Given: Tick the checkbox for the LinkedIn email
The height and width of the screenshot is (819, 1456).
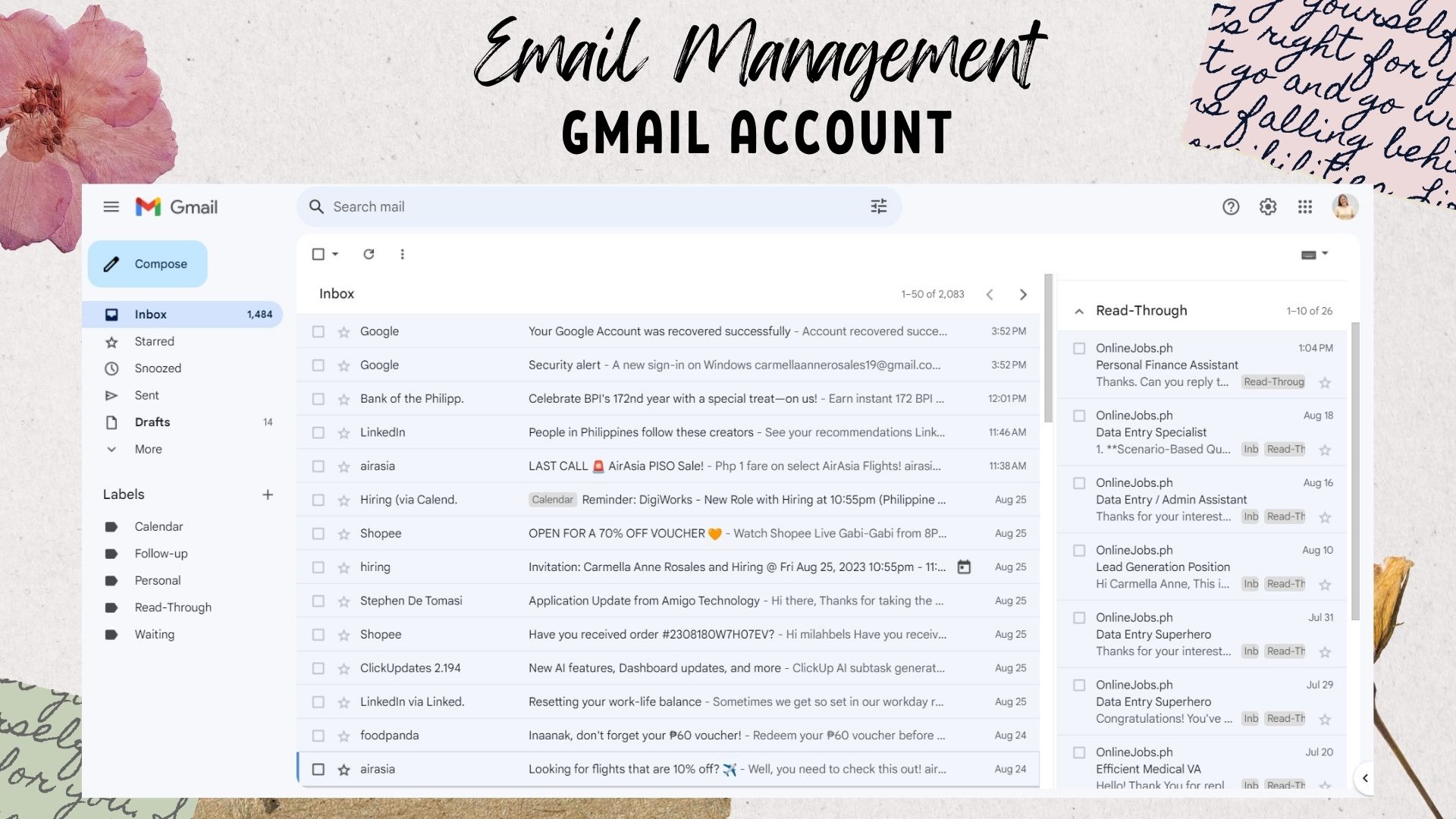Looking at the screenshot, I should 318,433.
